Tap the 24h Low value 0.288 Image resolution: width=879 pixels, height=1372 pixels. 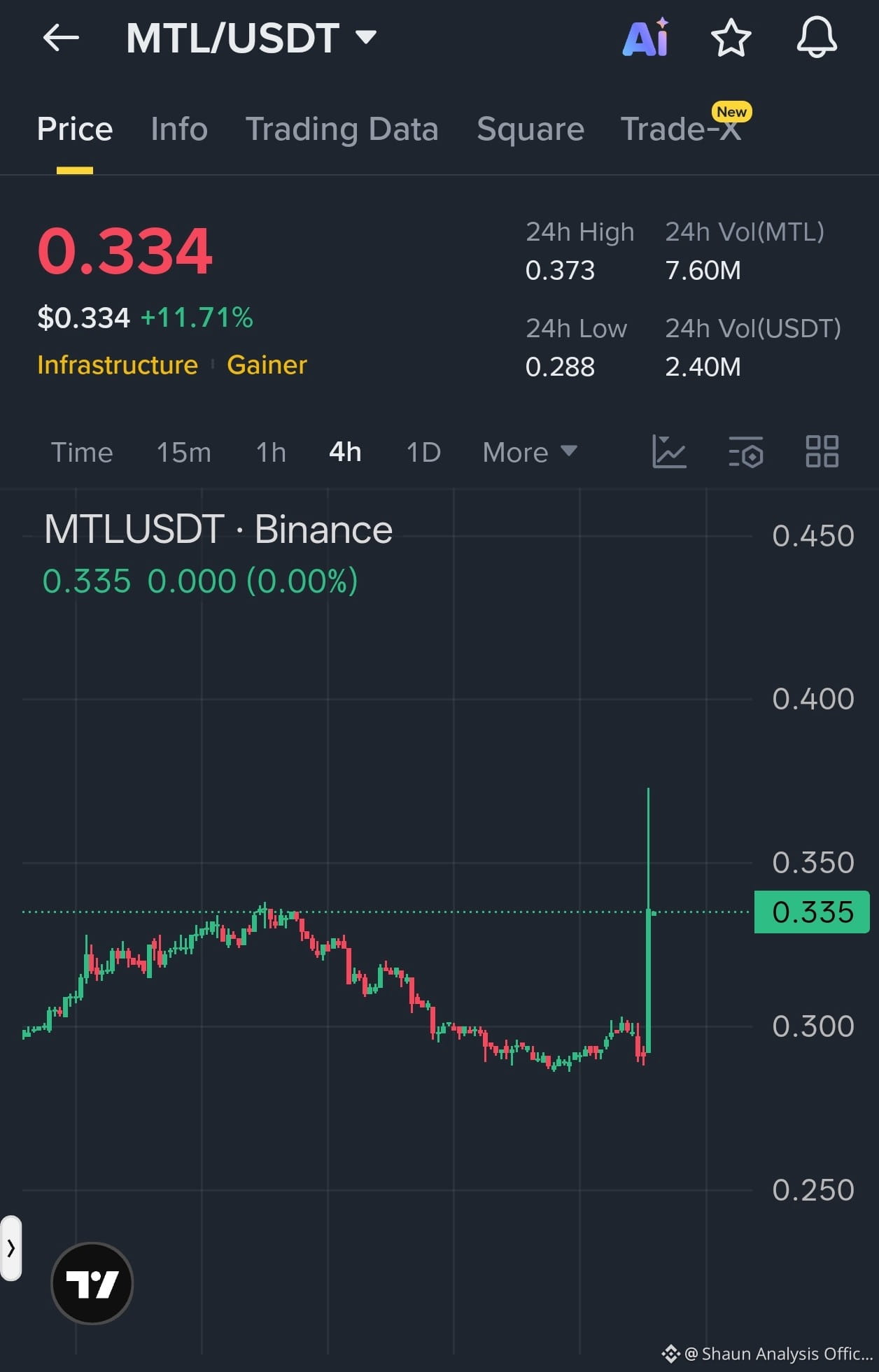point(560,367)
